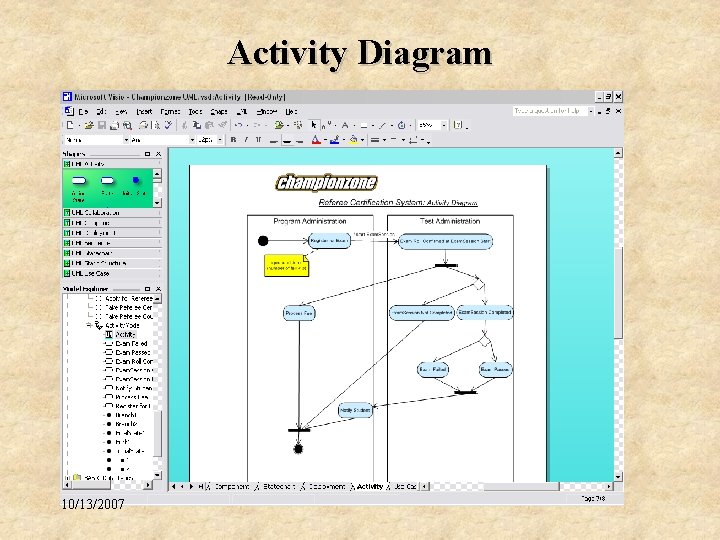Click the stencil scroll down arrow
720x540 pixels.
[x=157, y=202]
